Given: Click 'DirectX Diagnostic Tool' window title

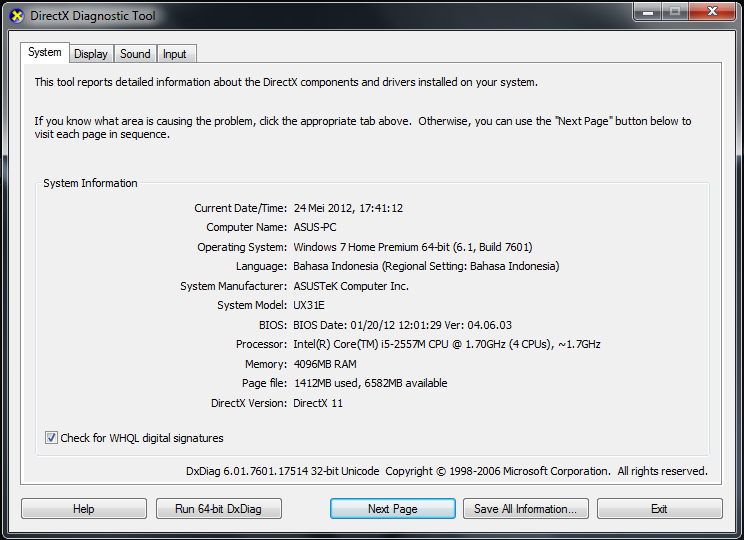Looking at the screenshot, I should (93, 16).
